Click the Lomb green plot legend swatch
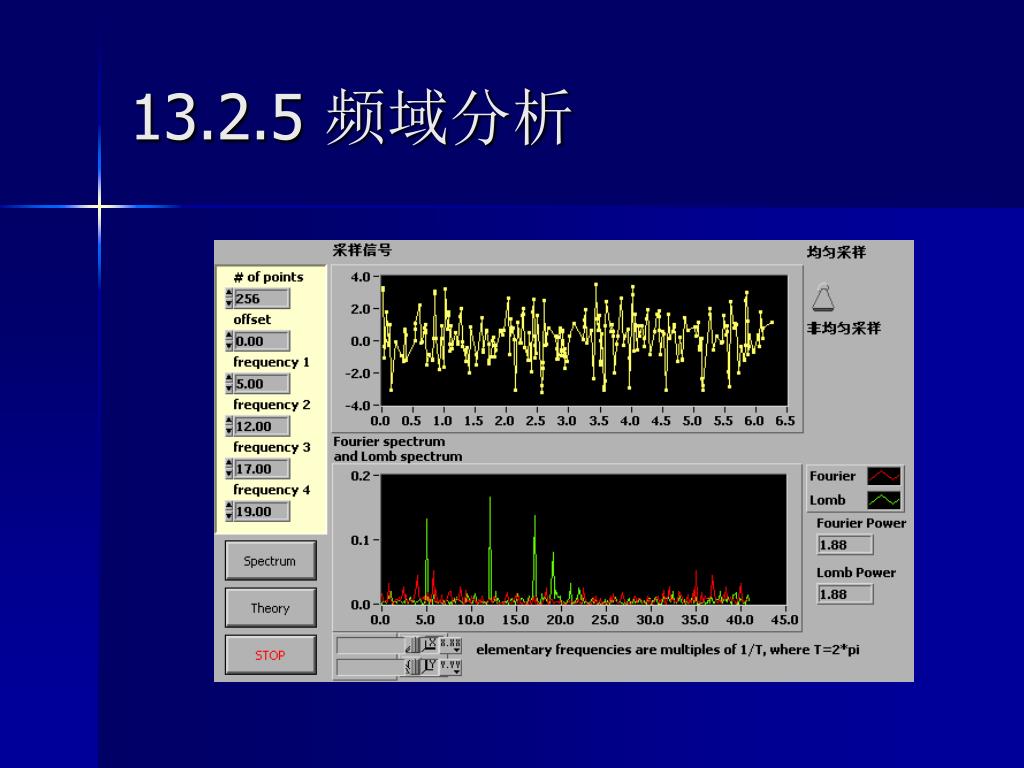Image resolution: width=1024 pixels, height=768 pixels. [x=884, y=500]
